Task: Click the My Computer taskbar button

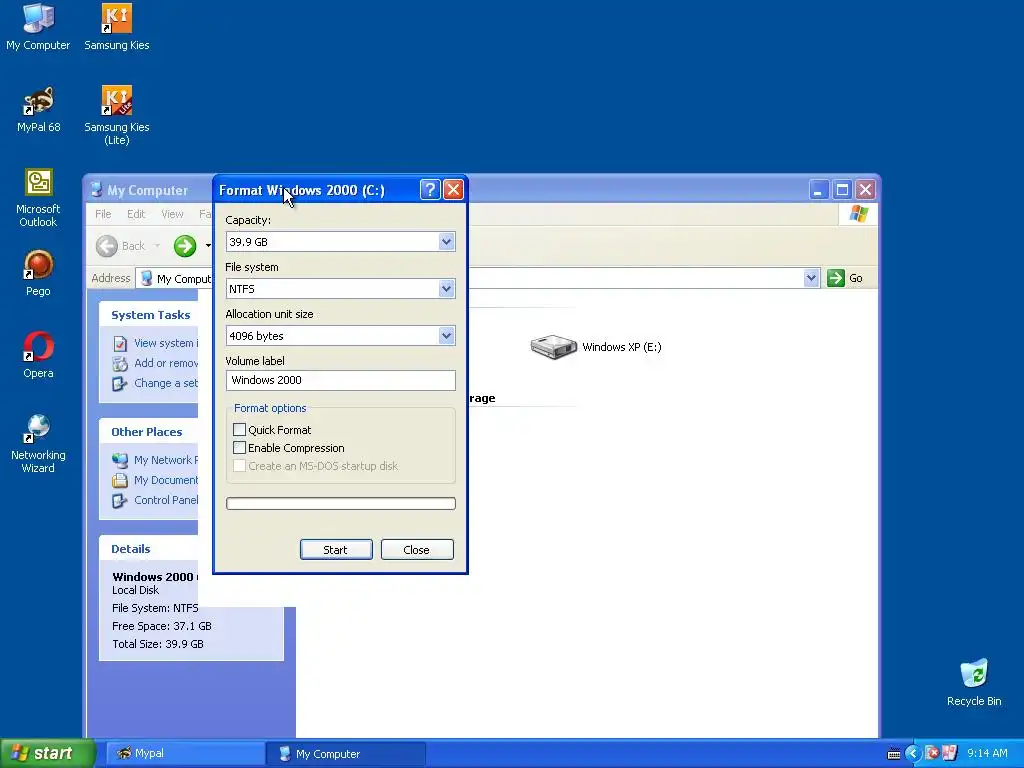Action: (x=346, y=754)
